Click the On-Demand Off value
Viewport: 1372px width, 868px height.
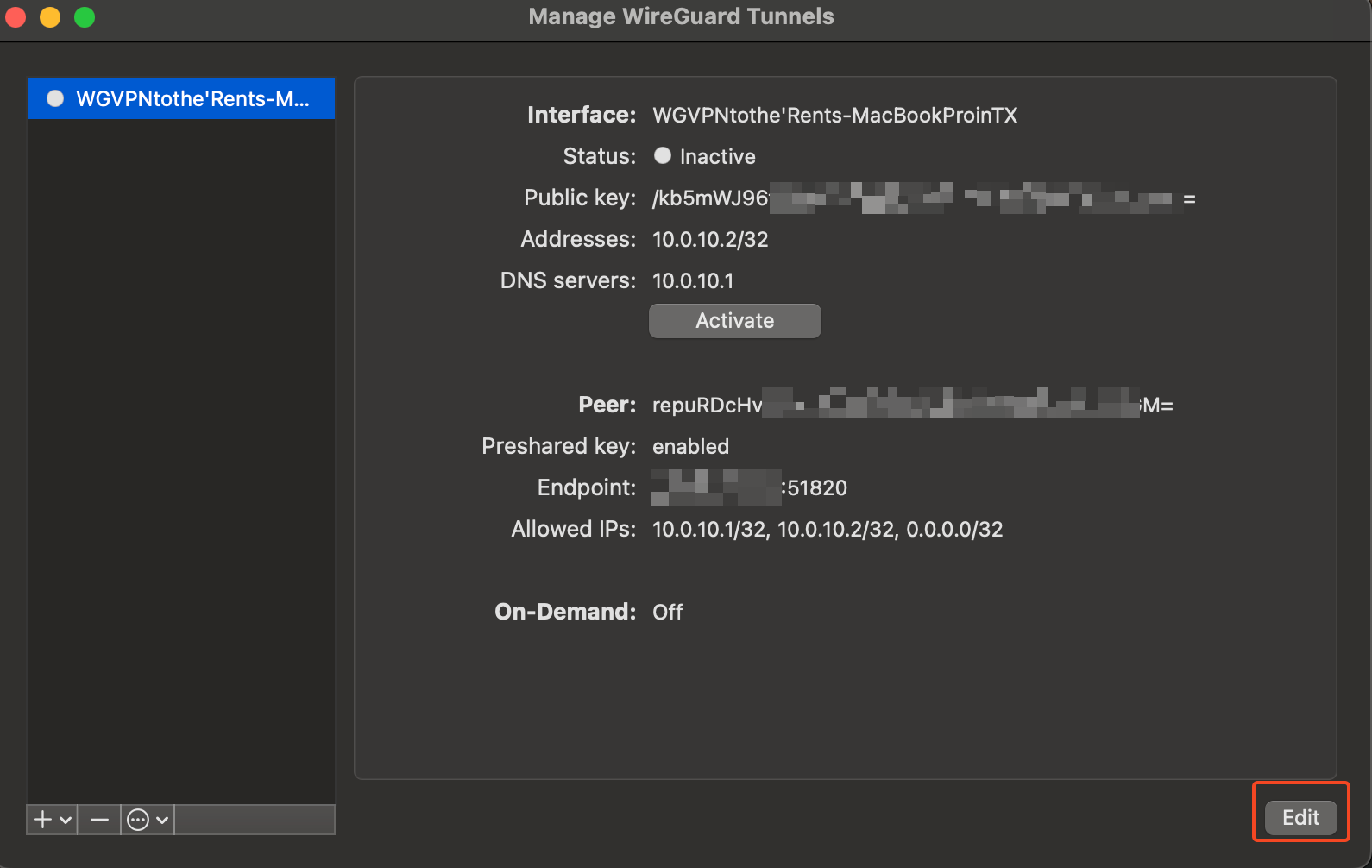pos(667,612)
